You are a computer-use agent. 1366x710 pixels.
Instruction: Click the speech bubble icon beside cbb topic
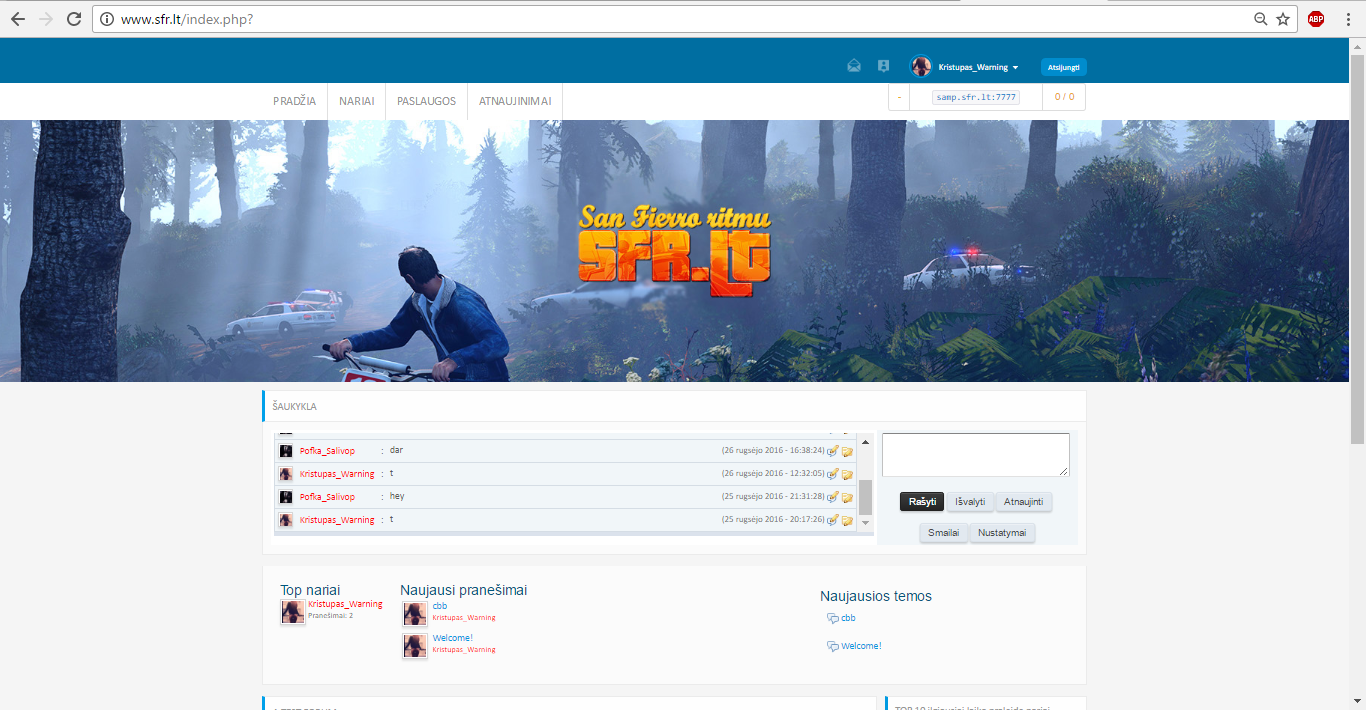pos(832,618)
